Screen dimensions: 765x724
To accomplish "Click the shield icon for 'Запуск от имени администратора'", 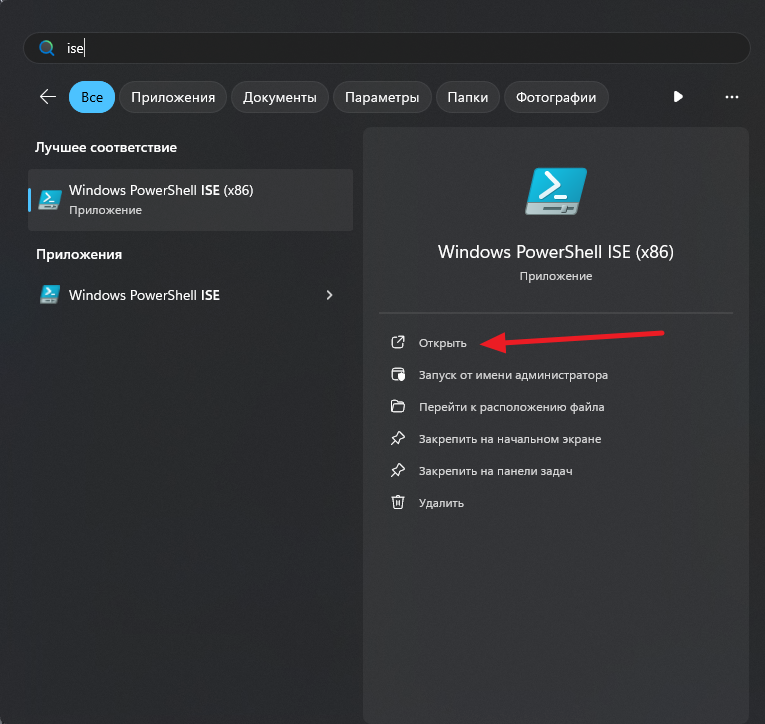I will click(398, 375).
